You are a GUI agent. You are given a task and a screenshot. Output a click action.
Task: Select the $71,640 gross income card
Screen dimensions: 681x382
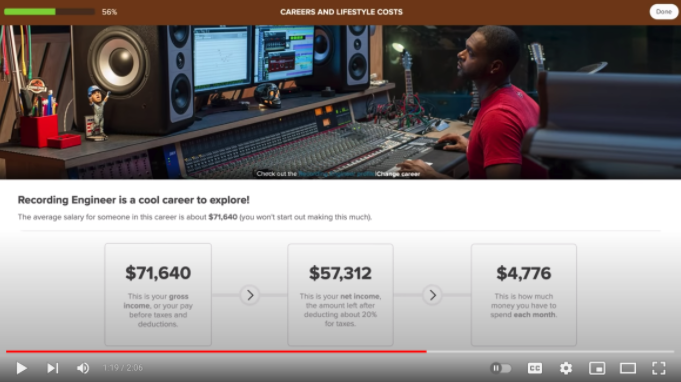[158, 294]
